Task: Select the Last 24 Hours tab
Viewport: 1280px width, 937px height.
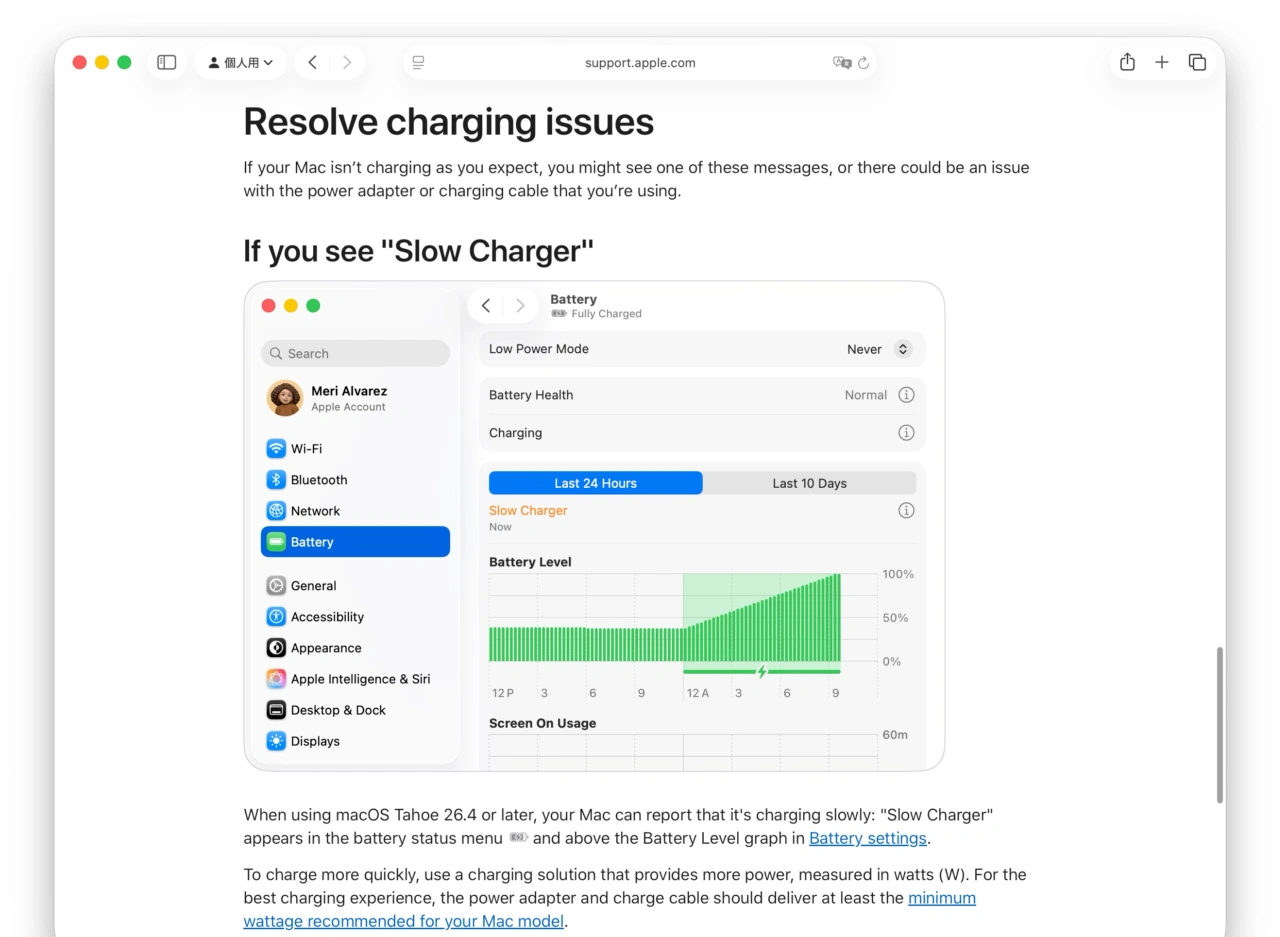Action: 595,483
